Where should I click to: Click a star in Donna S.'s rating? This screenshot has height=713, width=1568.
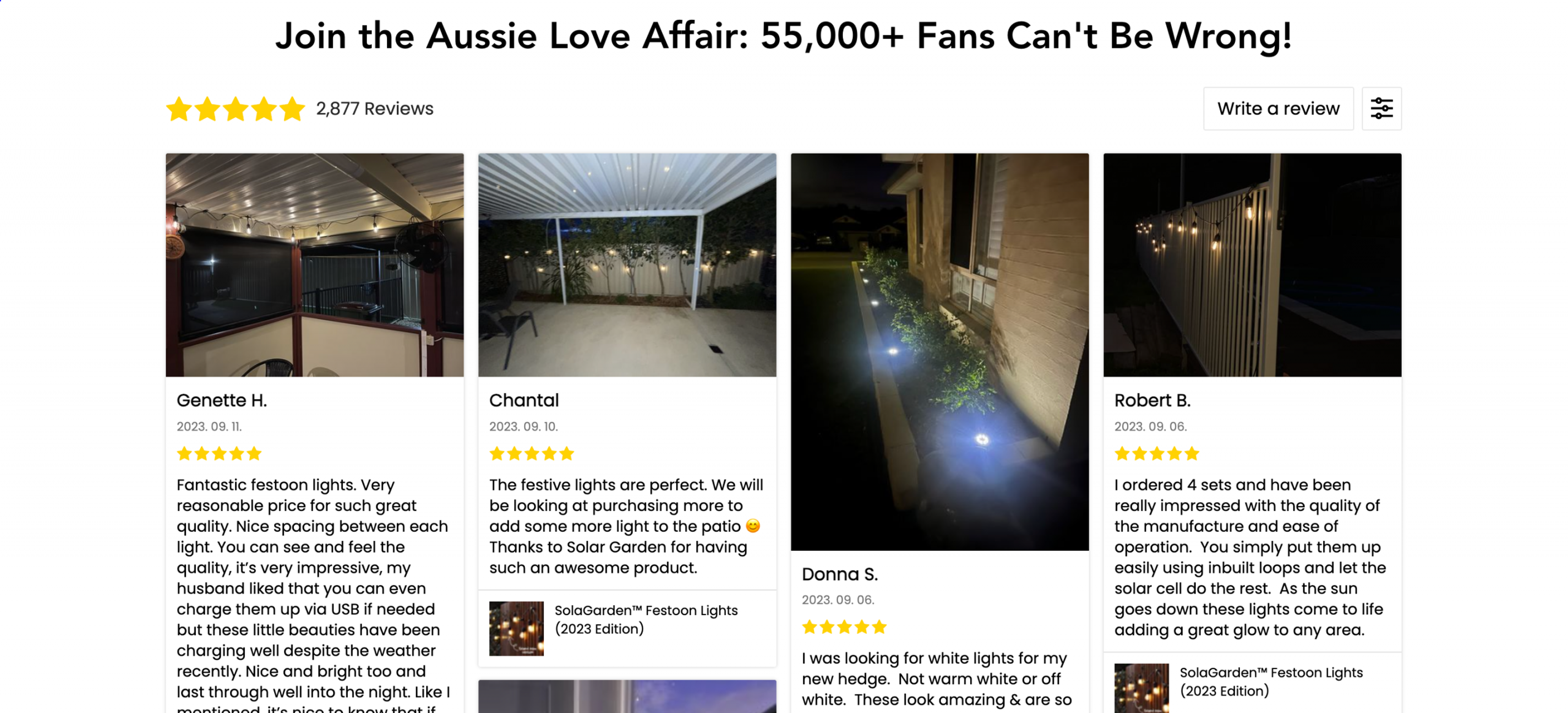tap(844, 626)
